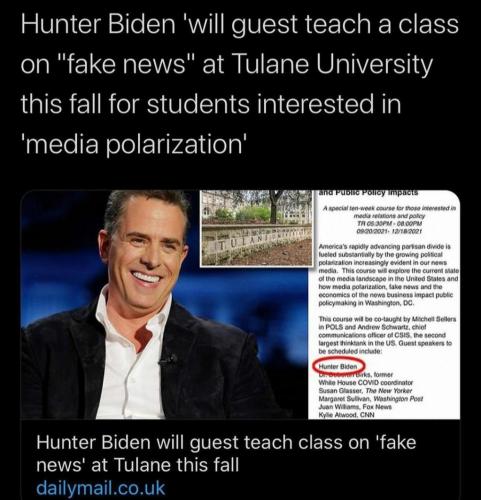Select 'Juan Williams, Fox News' speaker line
The image size is (481, 500).
355,407
